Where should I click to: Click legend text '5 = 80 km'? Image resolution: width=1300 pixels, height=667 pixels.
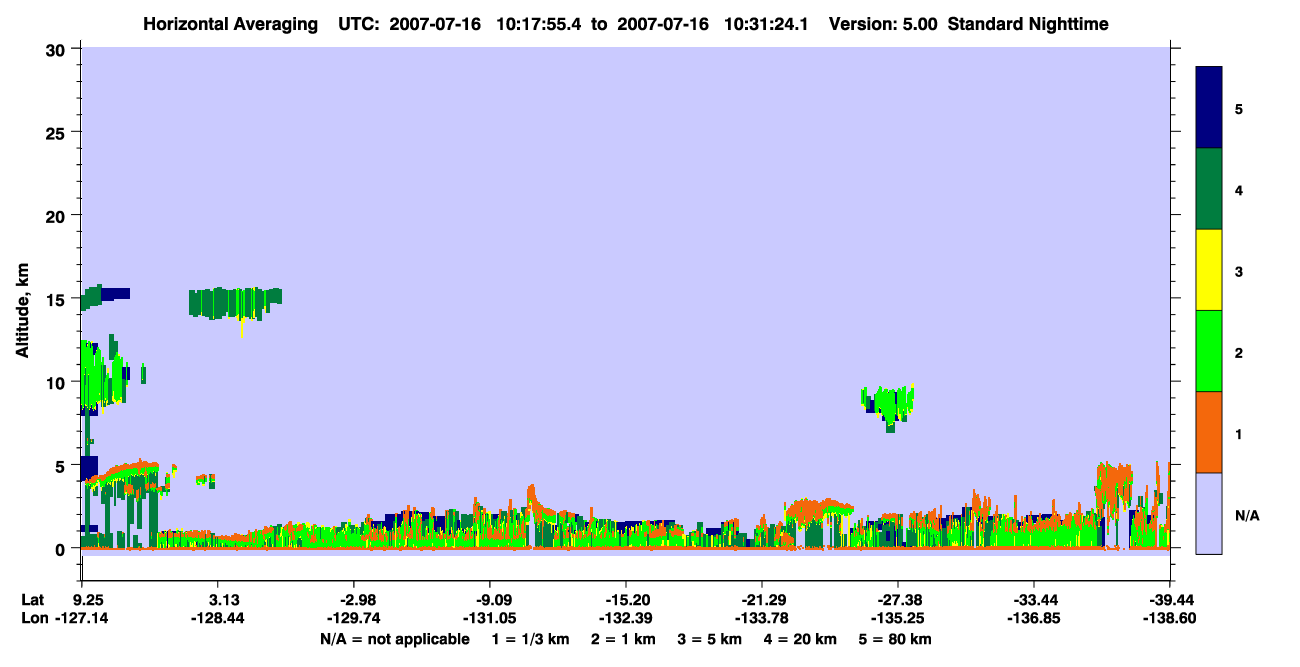(x=895, y=639)
